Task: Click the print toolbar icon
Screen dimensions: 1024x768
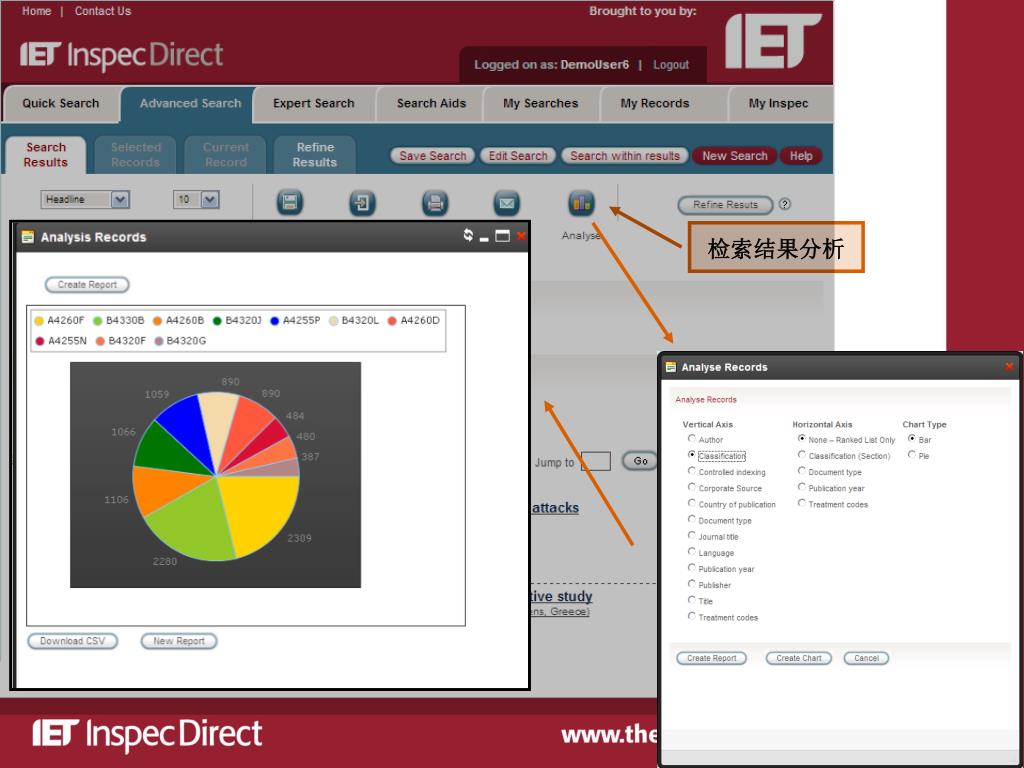Action: click(x=435, y=202)
